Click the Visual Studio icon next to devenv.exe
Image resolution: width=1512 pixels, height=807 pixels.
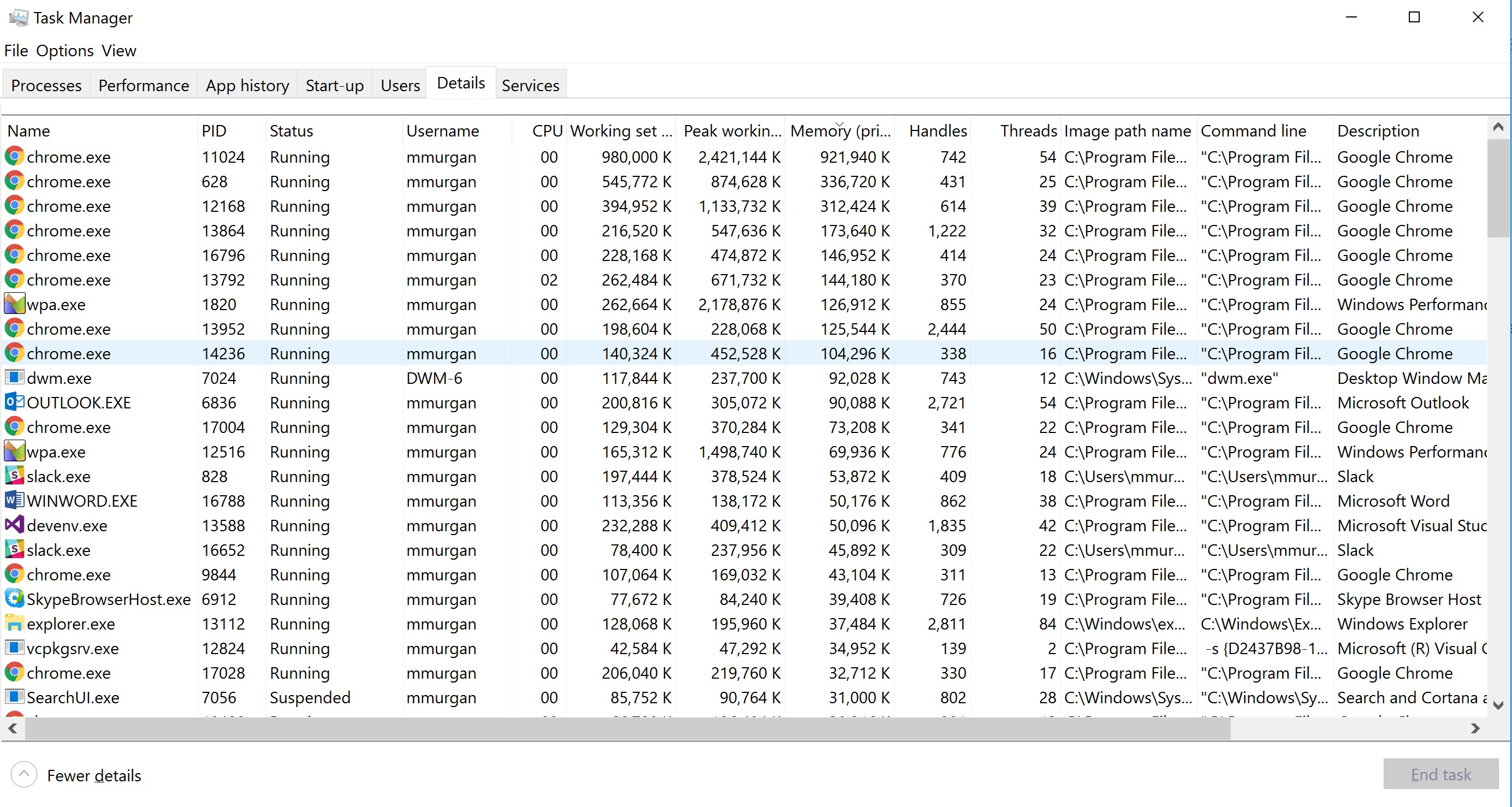[x=15, y=525]
